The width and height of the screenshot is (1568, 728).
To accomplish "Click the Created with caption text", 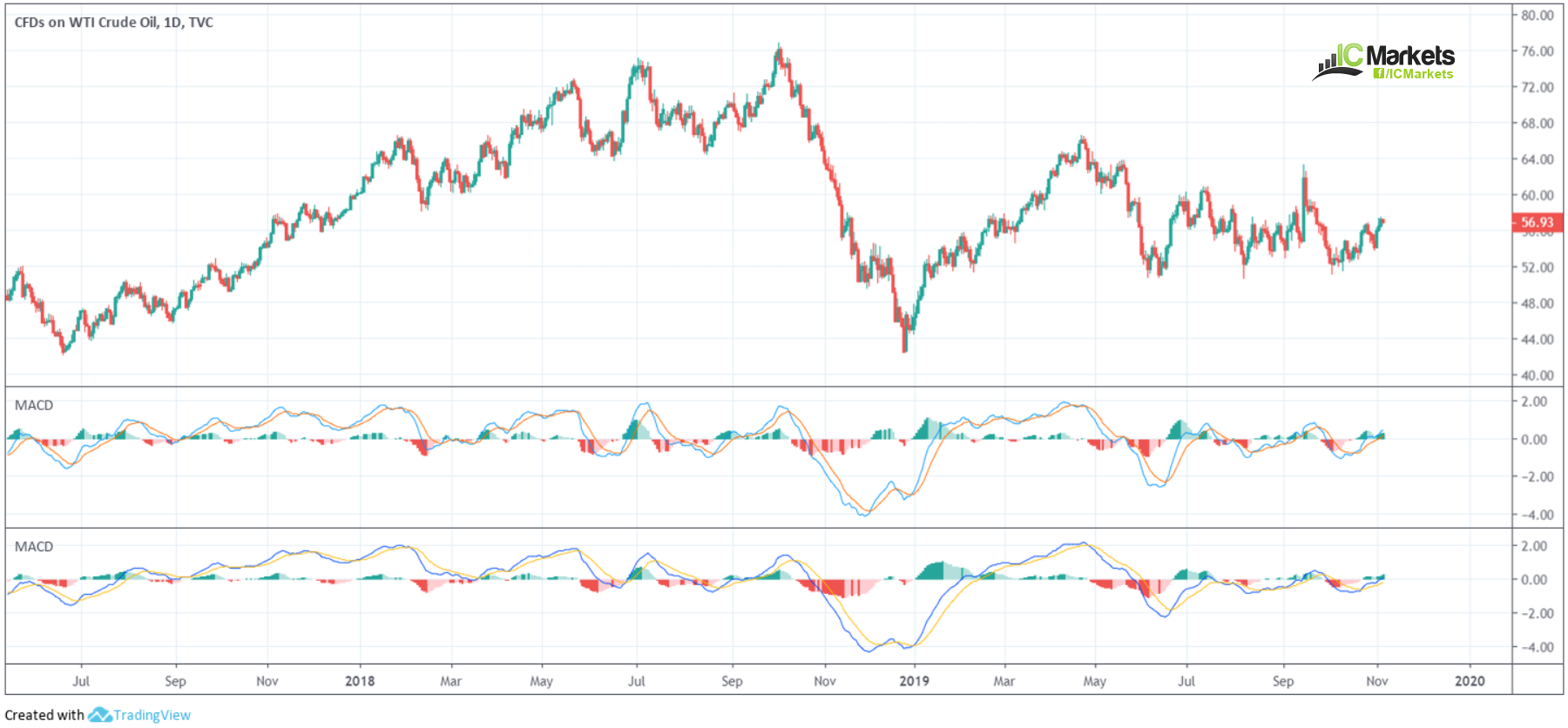I will pos(44,715).
